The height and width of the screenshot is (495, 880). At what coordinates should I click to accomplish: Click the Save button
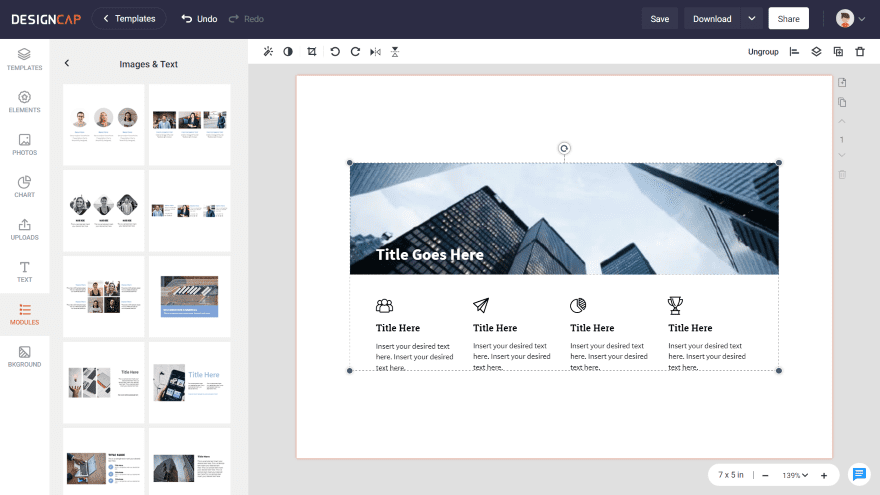(659, 19)
